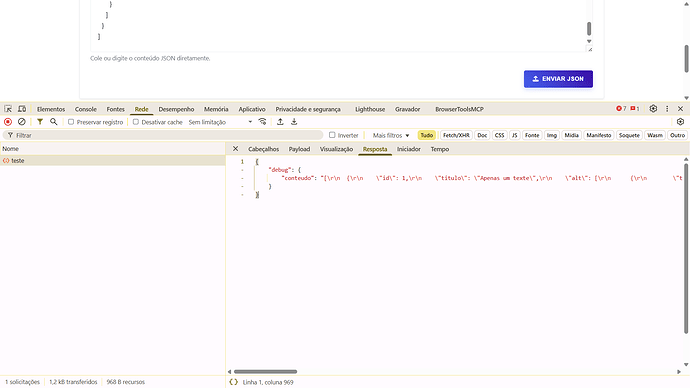The width and height of the screenshot is (690, 388).
Task: Click the ENVIAR JSON button
Action: (558, 79)
